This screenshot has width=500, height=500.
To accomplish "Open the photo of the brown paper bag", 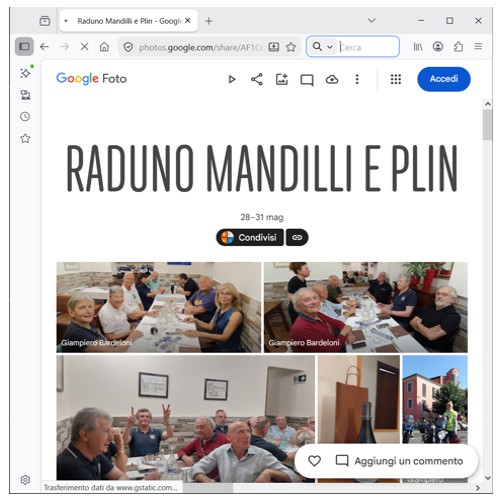I will point(359,400).
